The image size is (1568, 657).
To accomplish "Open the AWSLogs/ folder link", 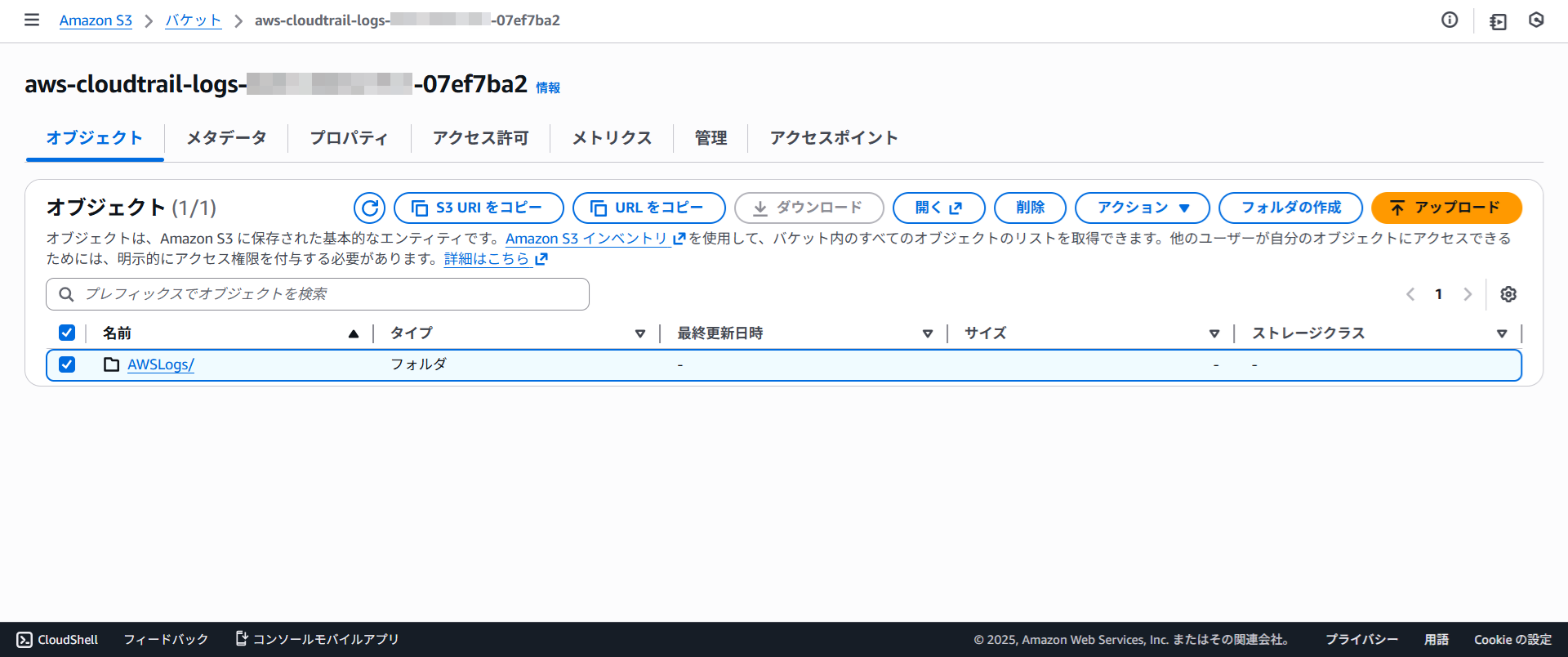I will coord(161,364).
